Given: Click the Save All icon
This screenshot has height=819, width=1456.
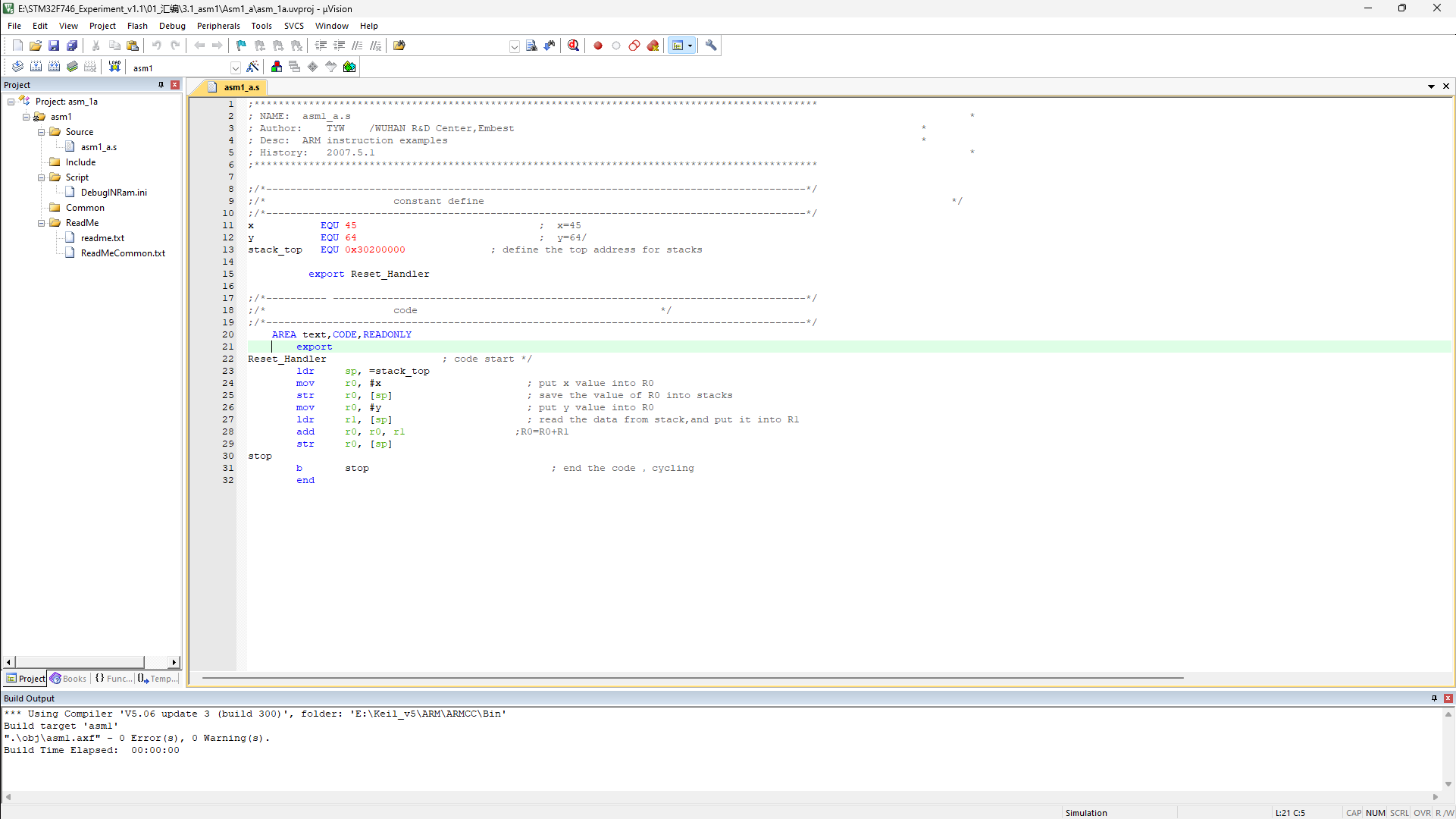Looking at the screenshot, I should tap(72, 45).
